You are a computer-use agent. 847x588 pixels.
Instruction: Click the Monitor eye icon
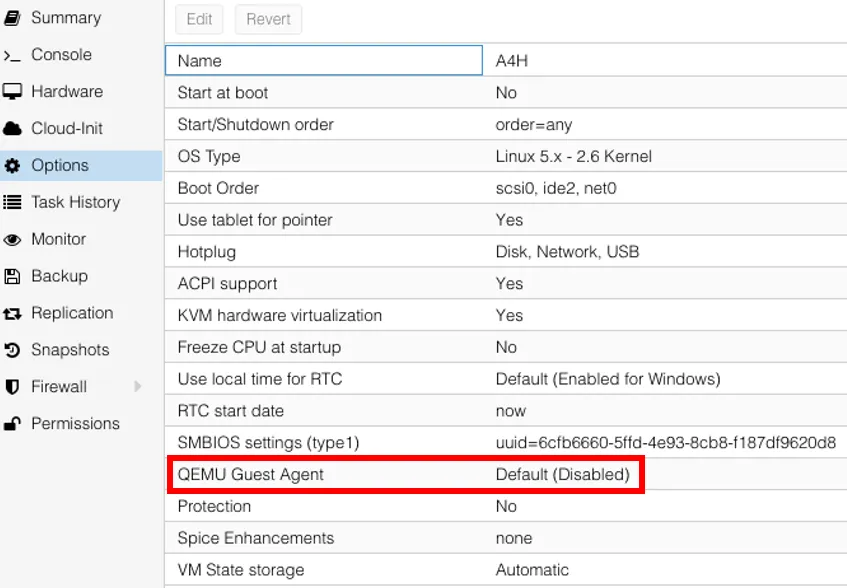[13, 240]
